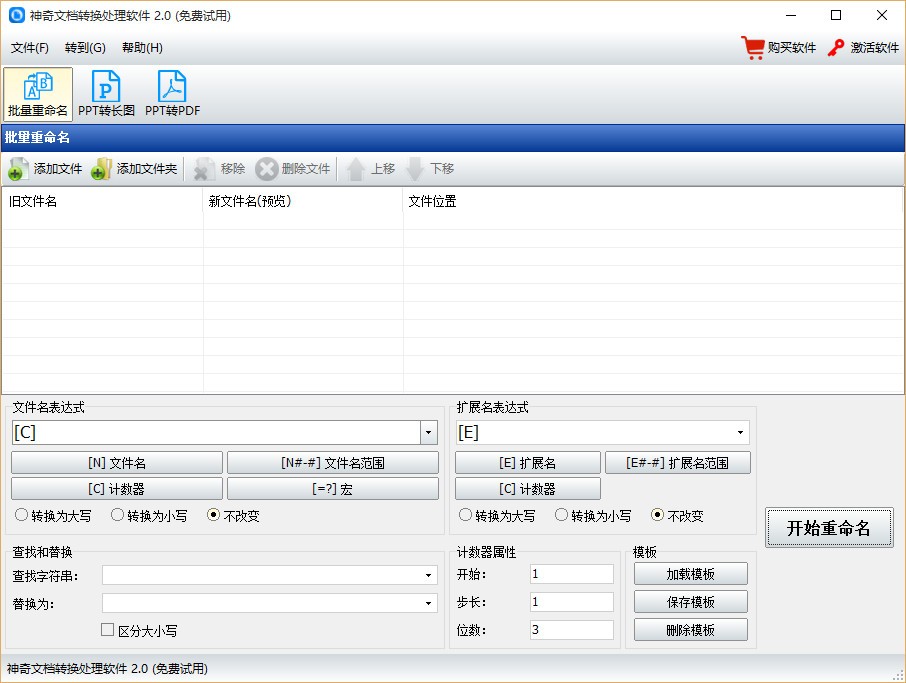Open the 转到(G) menu

[x=85, y=47]
